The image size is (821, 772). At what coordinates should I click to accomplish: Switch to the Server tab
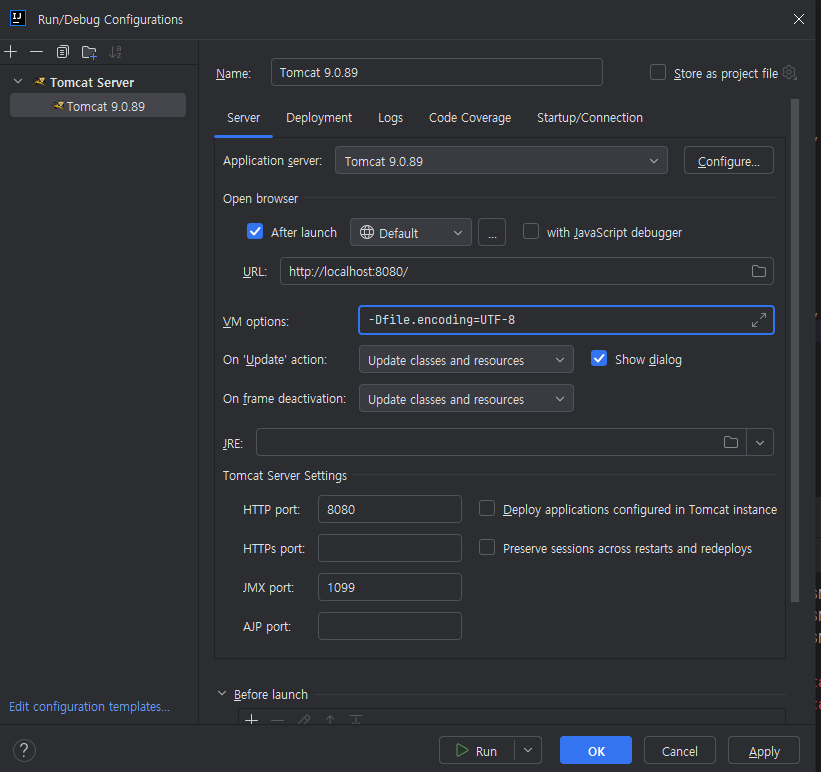pos(243,118)
